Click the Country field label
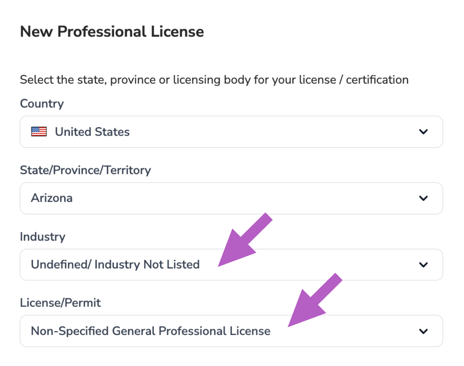The height and width of the screenshot is (366, 464). (x=42, y=104)
